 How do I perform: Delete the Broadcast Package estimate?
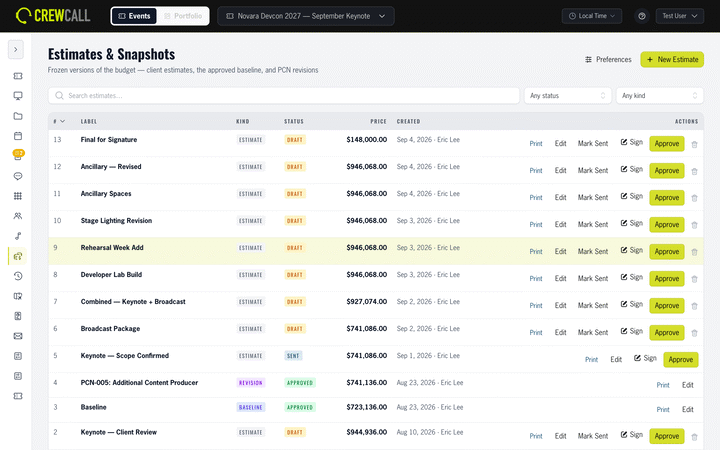(694, 333)
